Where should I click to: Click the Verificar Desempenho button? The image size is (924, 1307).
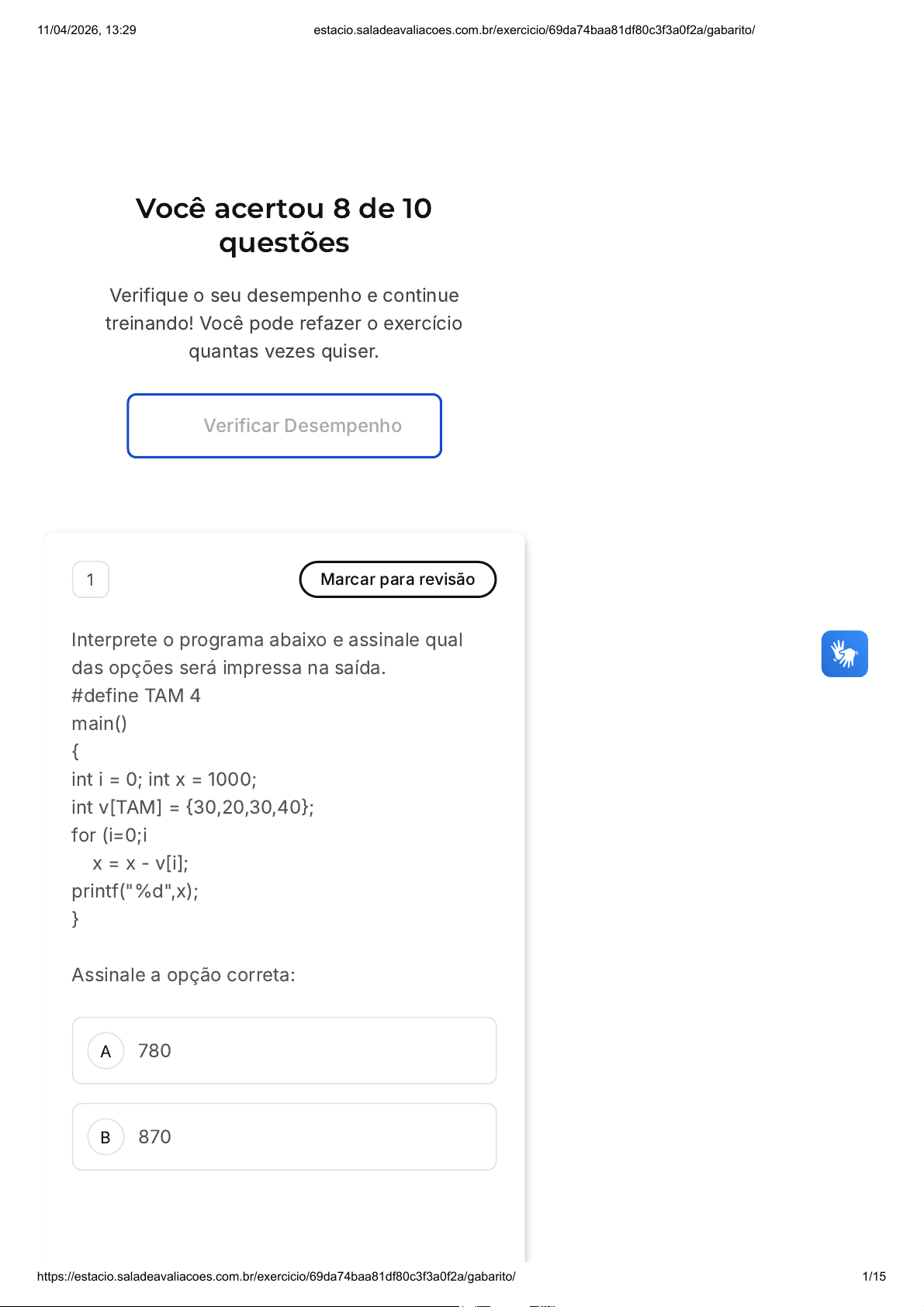pyautogui.click(x=284, y=426)
